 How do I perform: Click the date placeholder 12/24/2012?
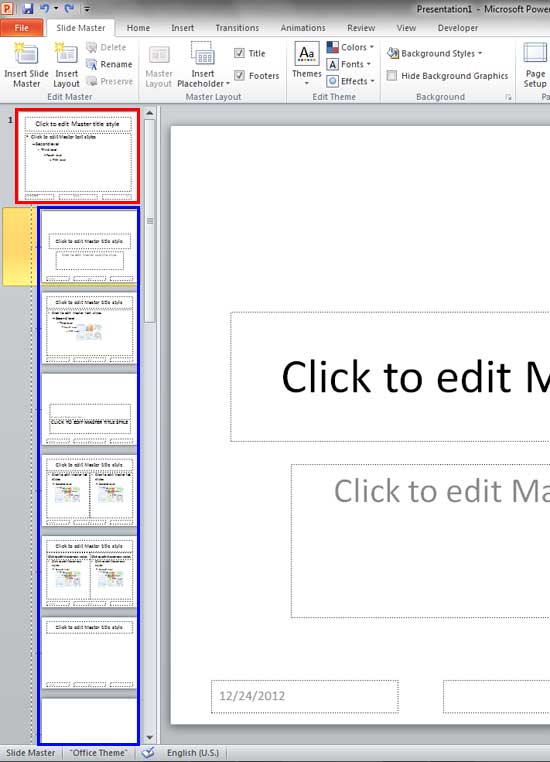(305, 696)
